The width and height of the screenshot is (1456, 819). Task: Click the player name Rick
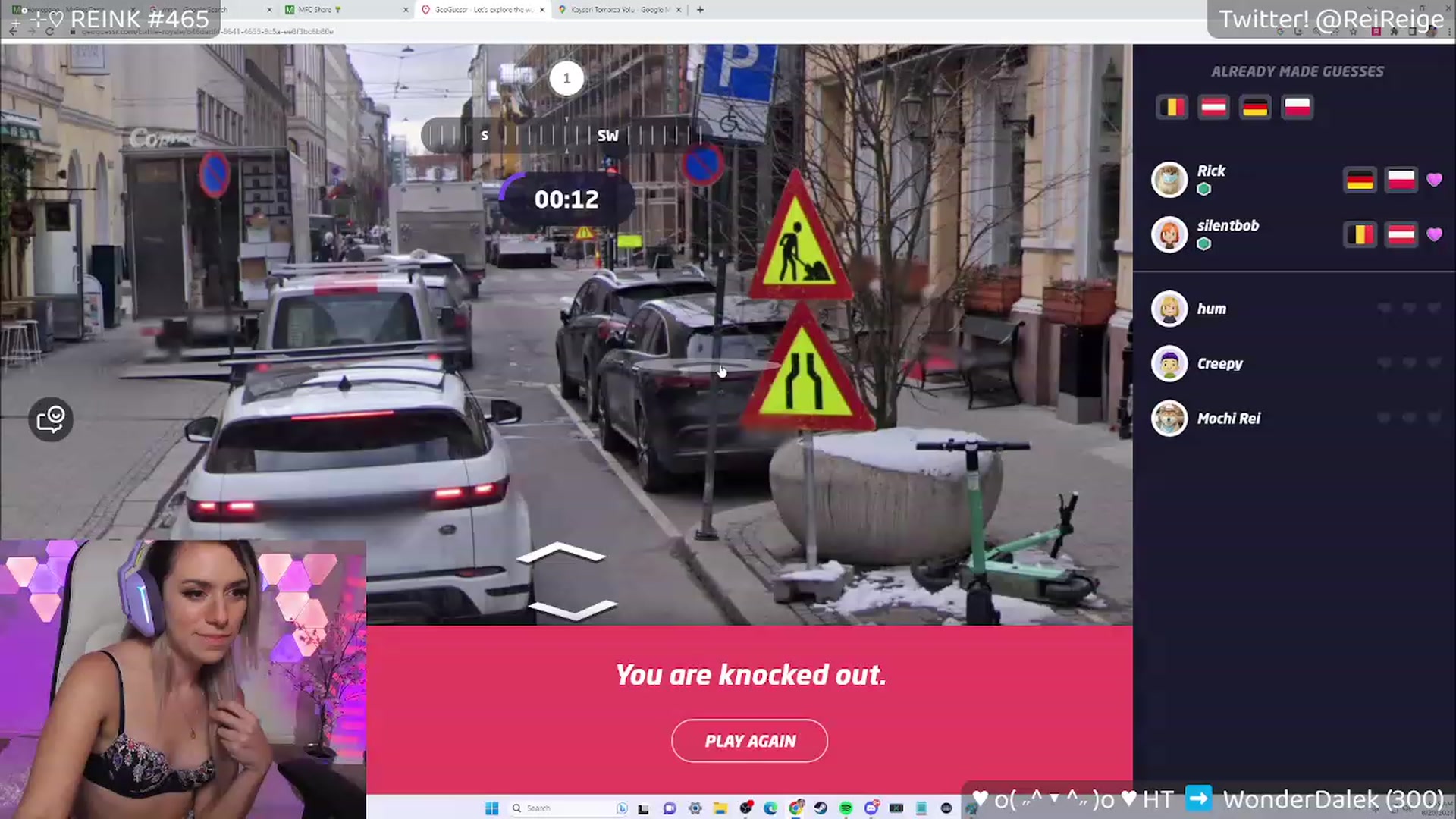click(1211, 171)
